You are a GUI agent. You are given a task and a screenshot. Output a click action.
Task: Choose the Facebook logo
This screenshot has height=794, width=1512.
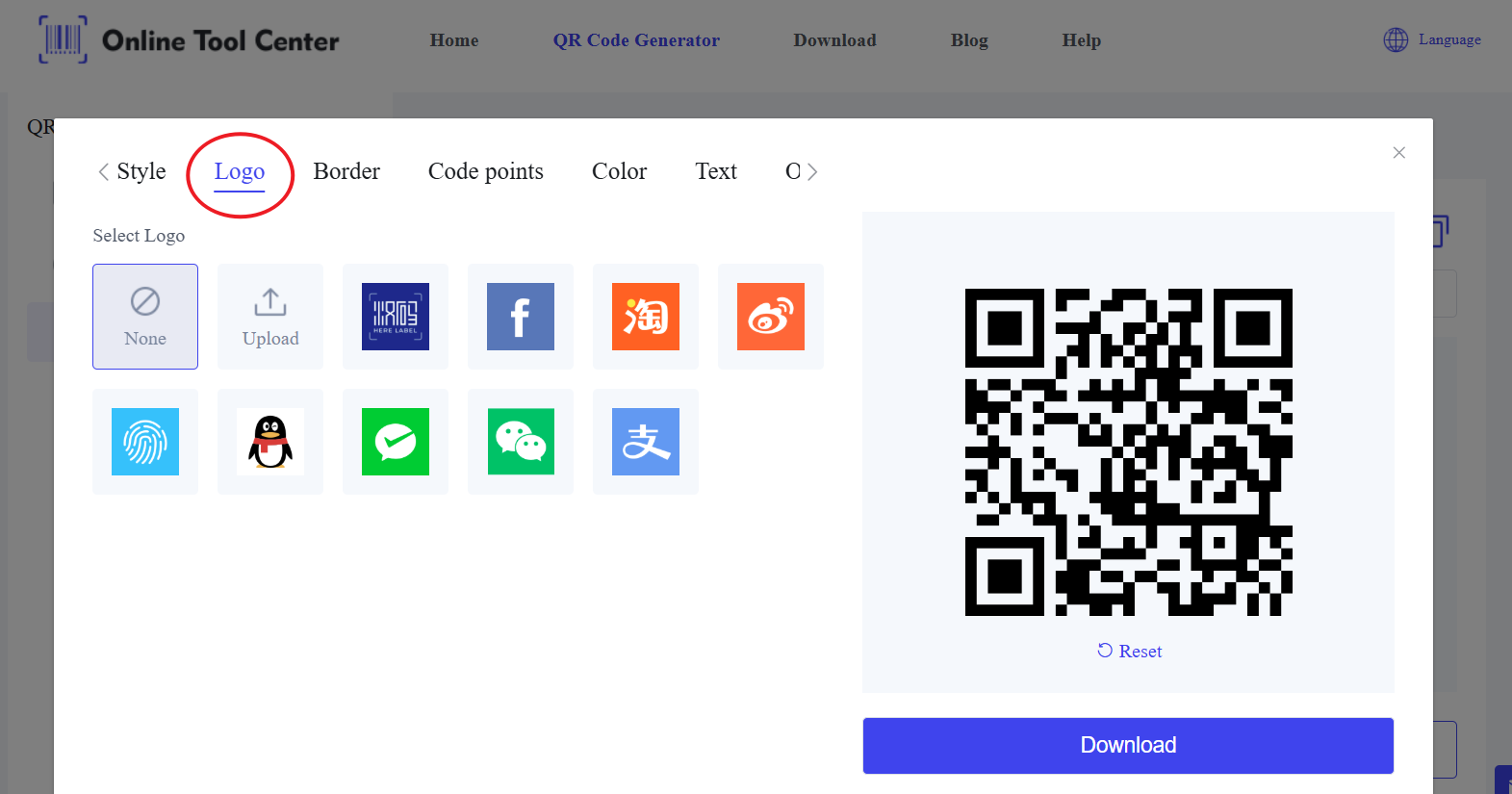tap(521, 317)
